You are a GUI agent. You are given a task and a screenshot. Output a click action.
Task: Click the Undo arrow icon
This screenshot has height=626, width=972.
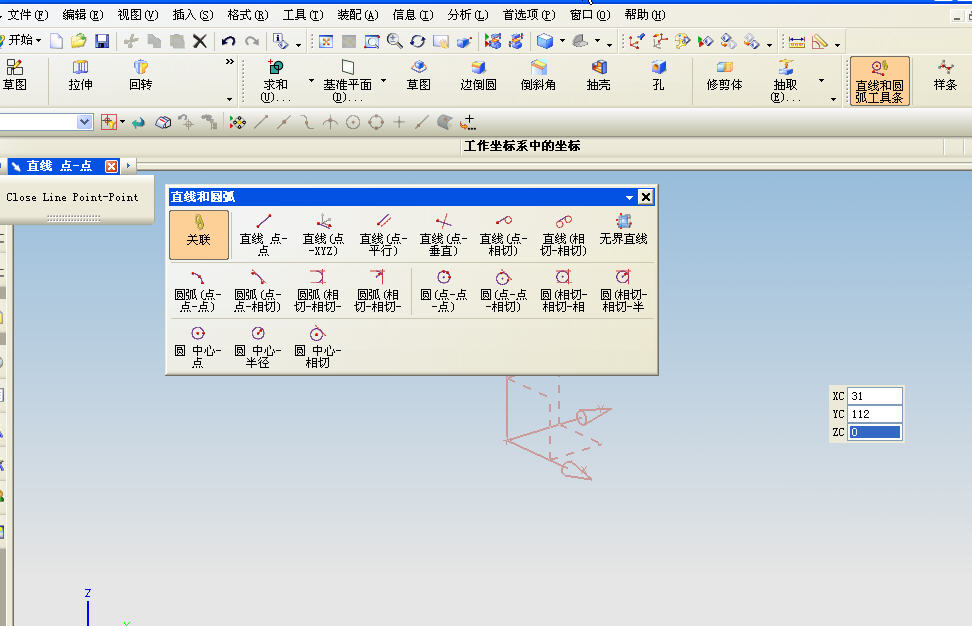(228, 41)
